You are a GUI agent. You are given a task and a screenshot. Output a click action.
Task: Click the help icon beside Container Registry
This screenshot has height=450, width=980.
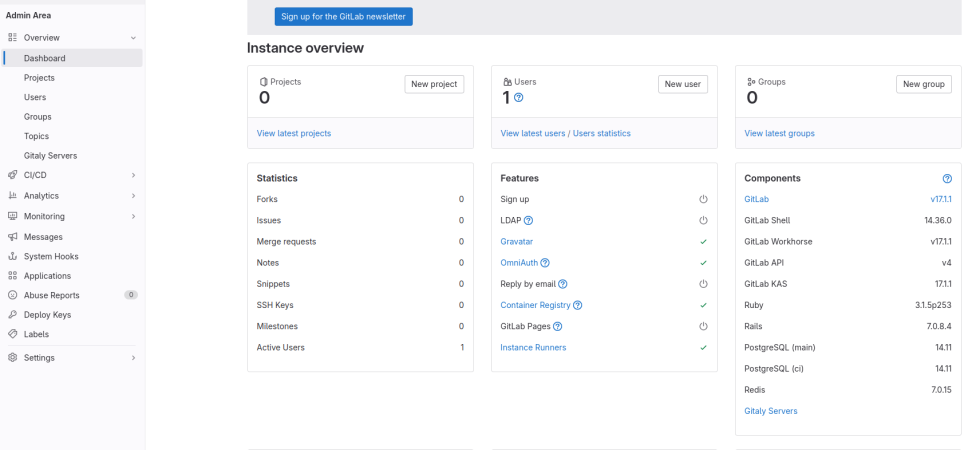pos(578,305)
